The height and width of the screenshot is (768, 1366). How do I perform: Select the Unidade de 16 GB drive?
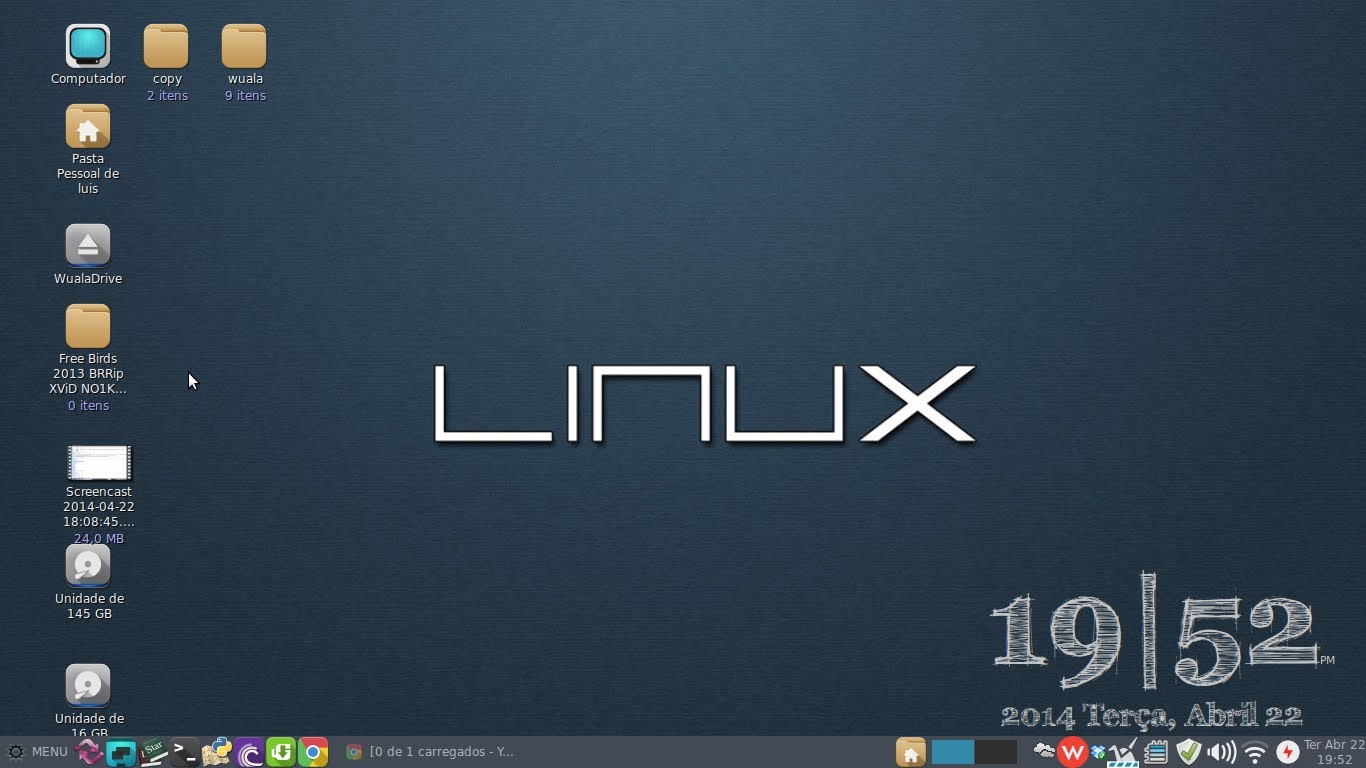(88, 686)
